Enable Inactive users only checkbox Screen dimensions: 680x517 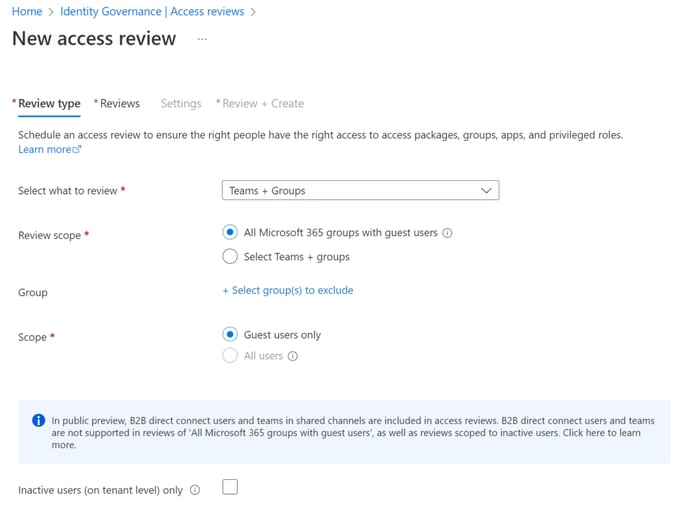(x=230, y=487)
